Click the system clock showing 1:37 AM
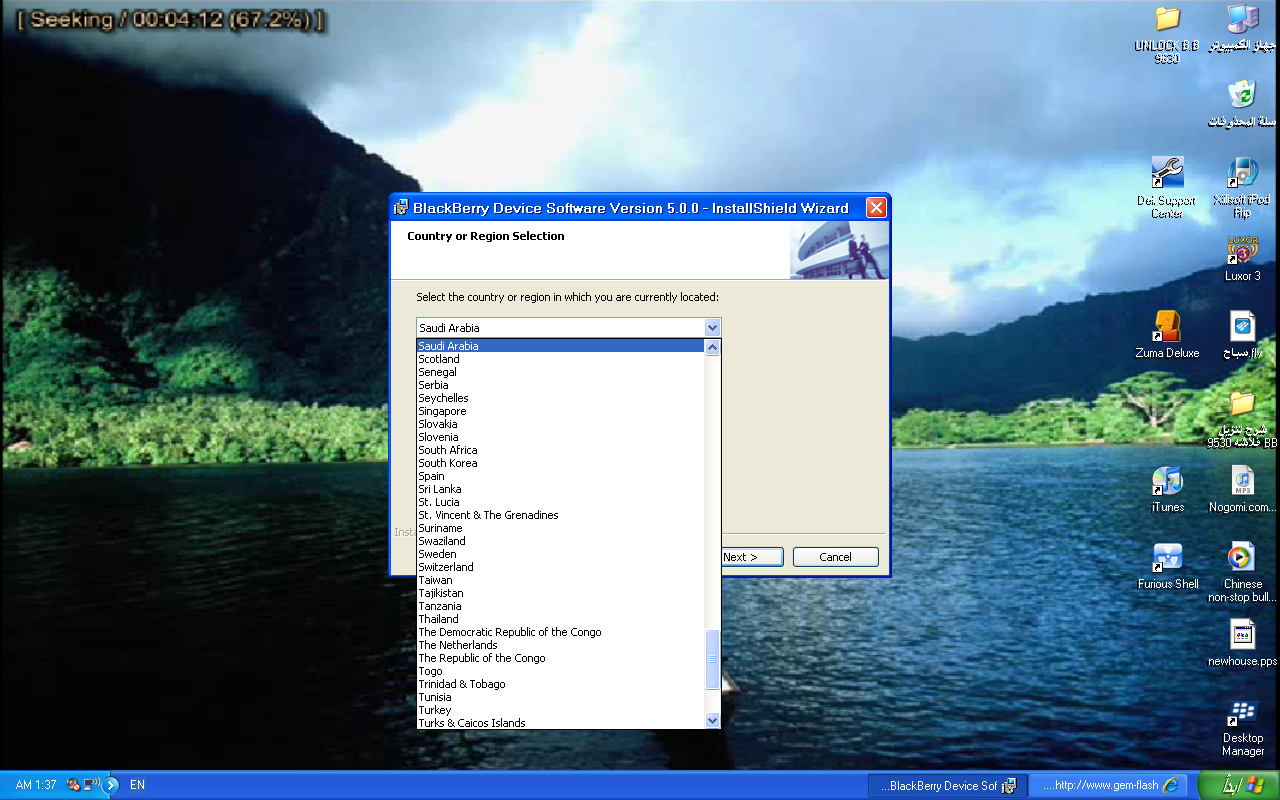The width and height of the screenshot is (1280, 800). tap(36, 785)
